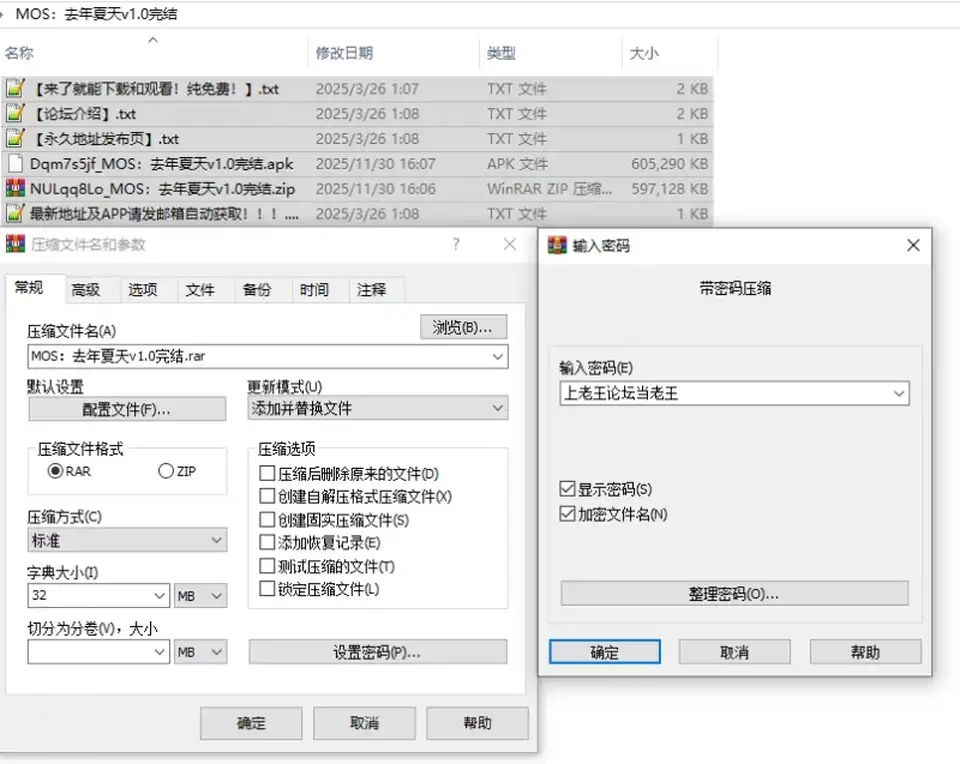Click 确定 in the 压缩文件名和参数 dialog
Image resolution: width=960 pixels, height=764 pixels.
click(x=251, y=723)
